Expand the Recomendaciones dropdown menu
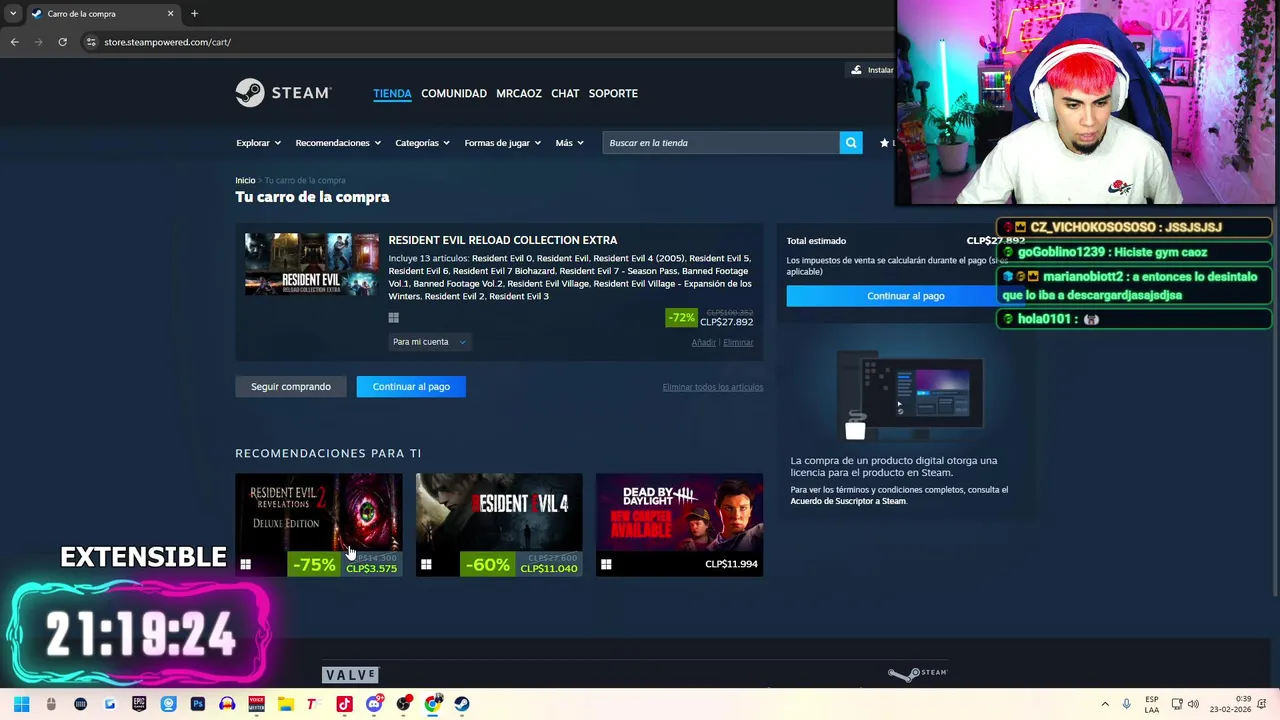The image size is (1280, 720). point(338,143)
